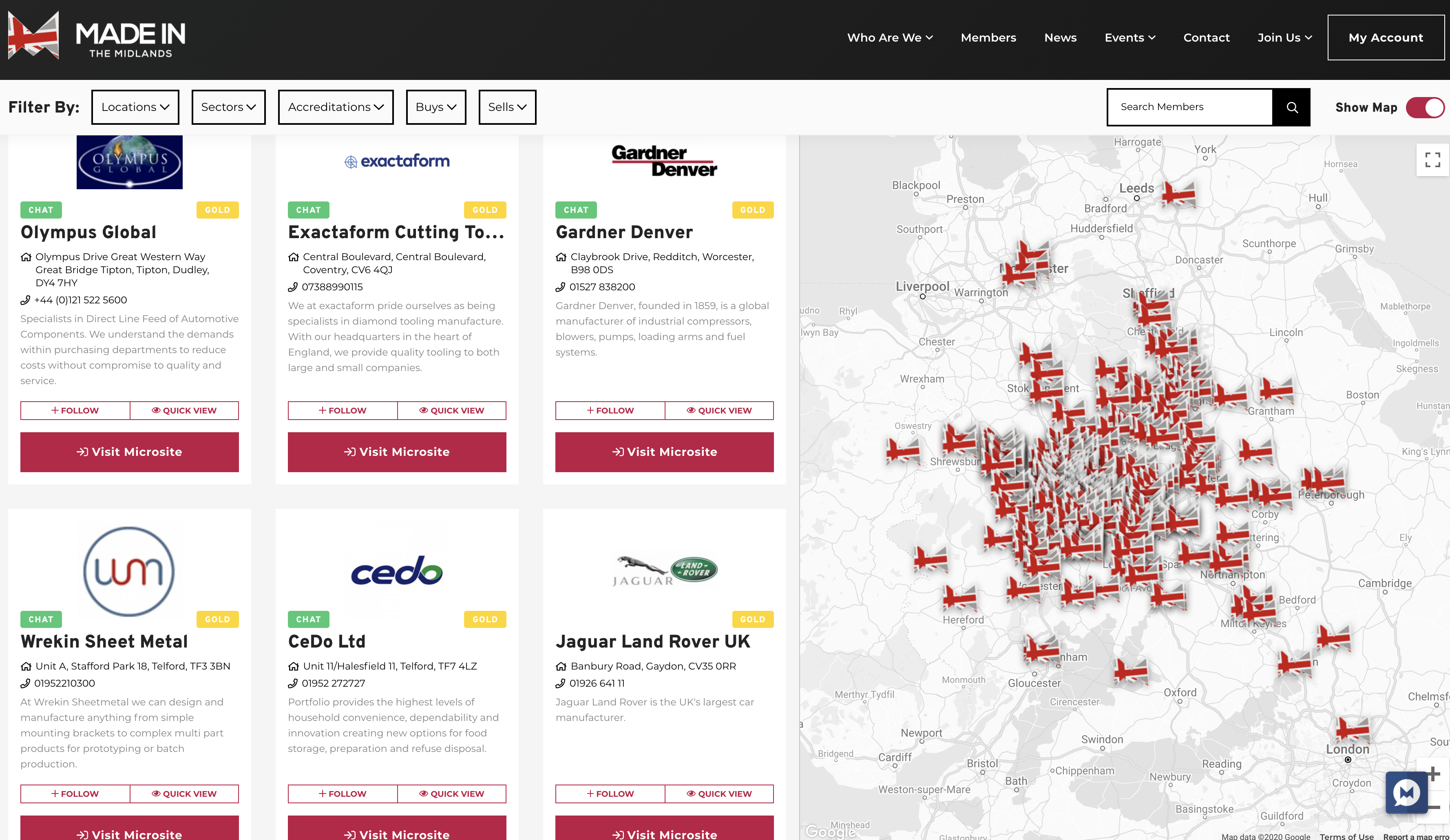Quick view Olympus Global
The width and height of the screenshot is (1450, 840).
point(184,410)
